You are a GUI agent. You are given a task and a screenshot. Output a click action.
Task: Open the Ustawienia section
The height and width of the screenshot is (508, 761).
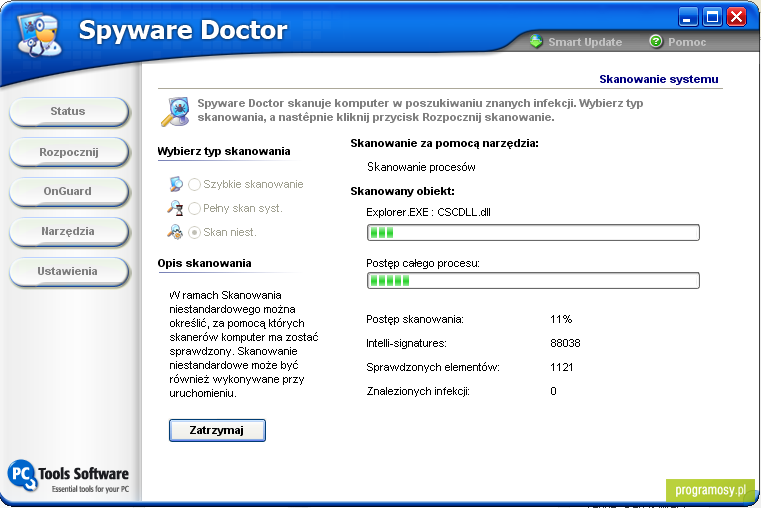pos(68,272)
